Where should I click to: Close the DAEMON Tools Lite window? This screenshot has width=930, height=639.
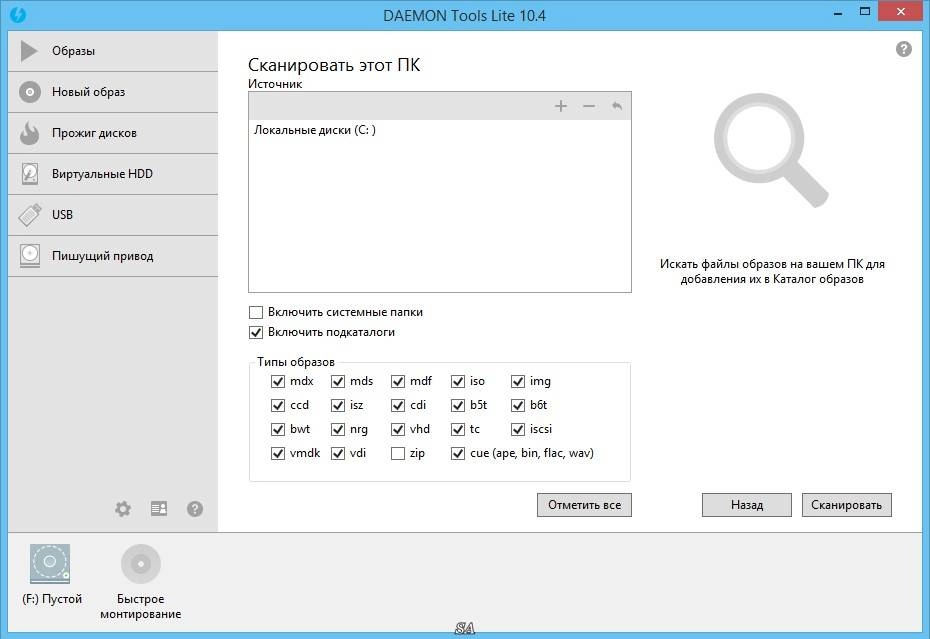pyautogui.click(x=901, y=12)
